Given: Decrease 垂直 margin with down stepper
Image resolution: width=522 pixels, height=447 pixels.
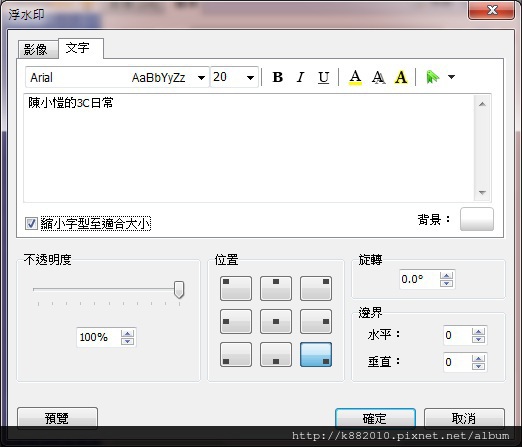Looking at the screenshot, I should click(478, 366).
